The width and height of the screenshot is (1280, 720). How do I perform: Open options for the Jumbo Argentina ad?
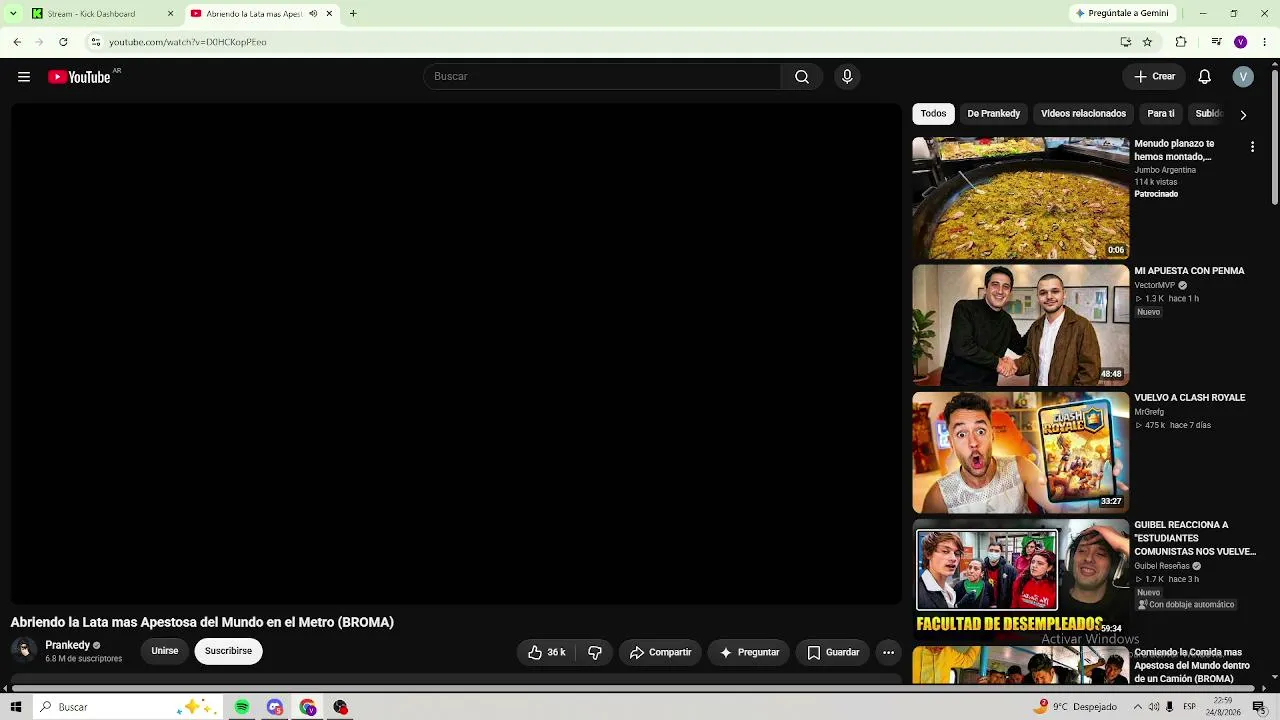(1252, 147)
